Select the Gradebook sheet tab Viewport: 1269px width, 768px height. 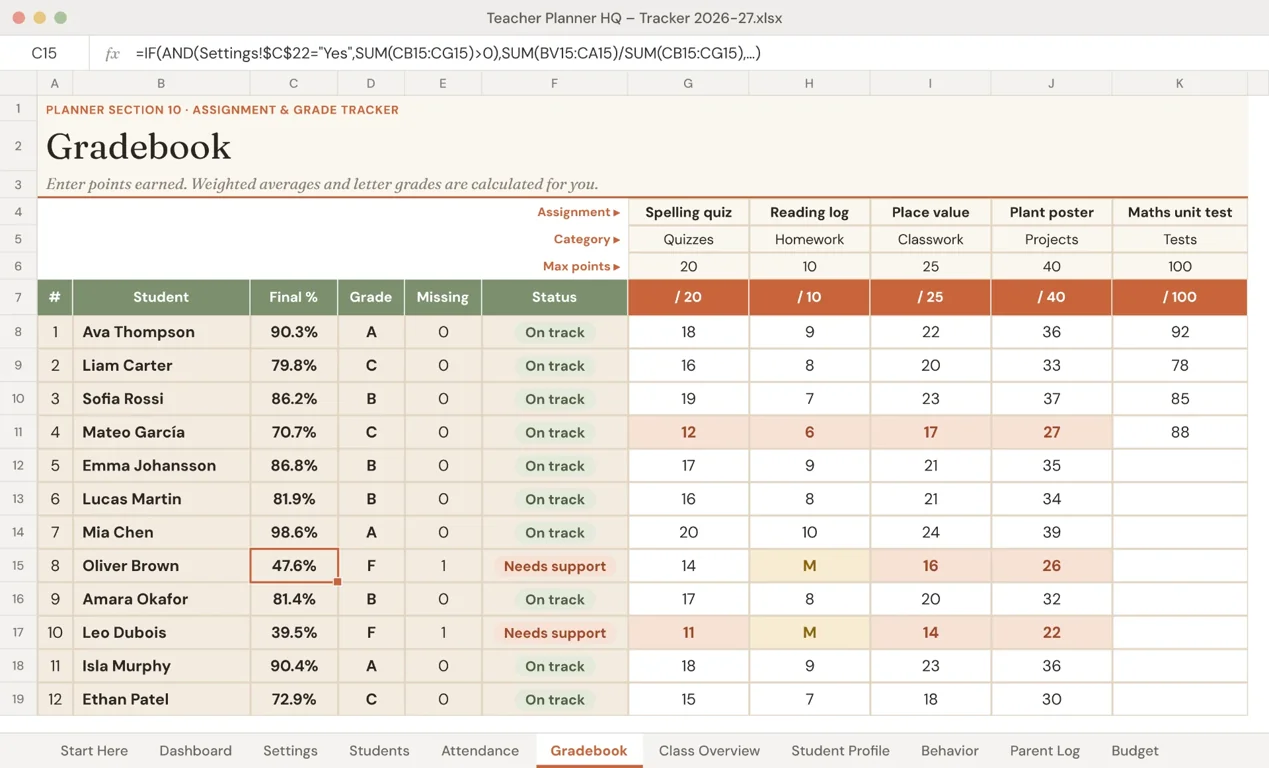(x=589, y=751)
